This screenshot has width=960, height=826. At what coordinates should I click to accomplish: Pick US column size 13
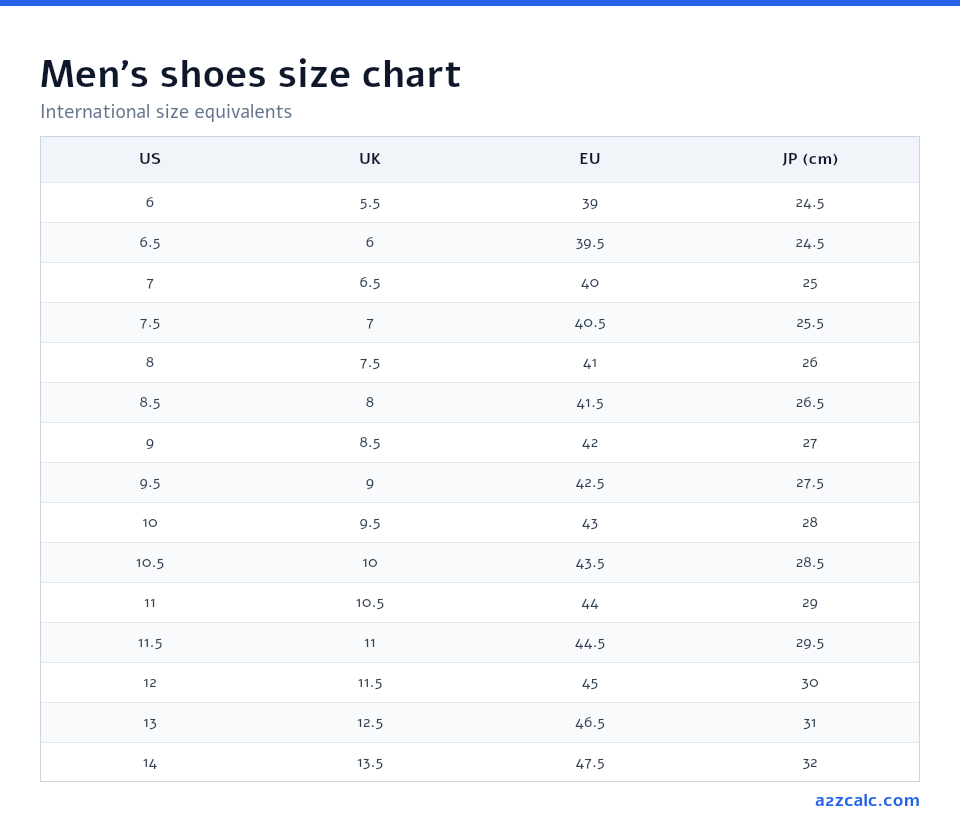coord(150,724)
